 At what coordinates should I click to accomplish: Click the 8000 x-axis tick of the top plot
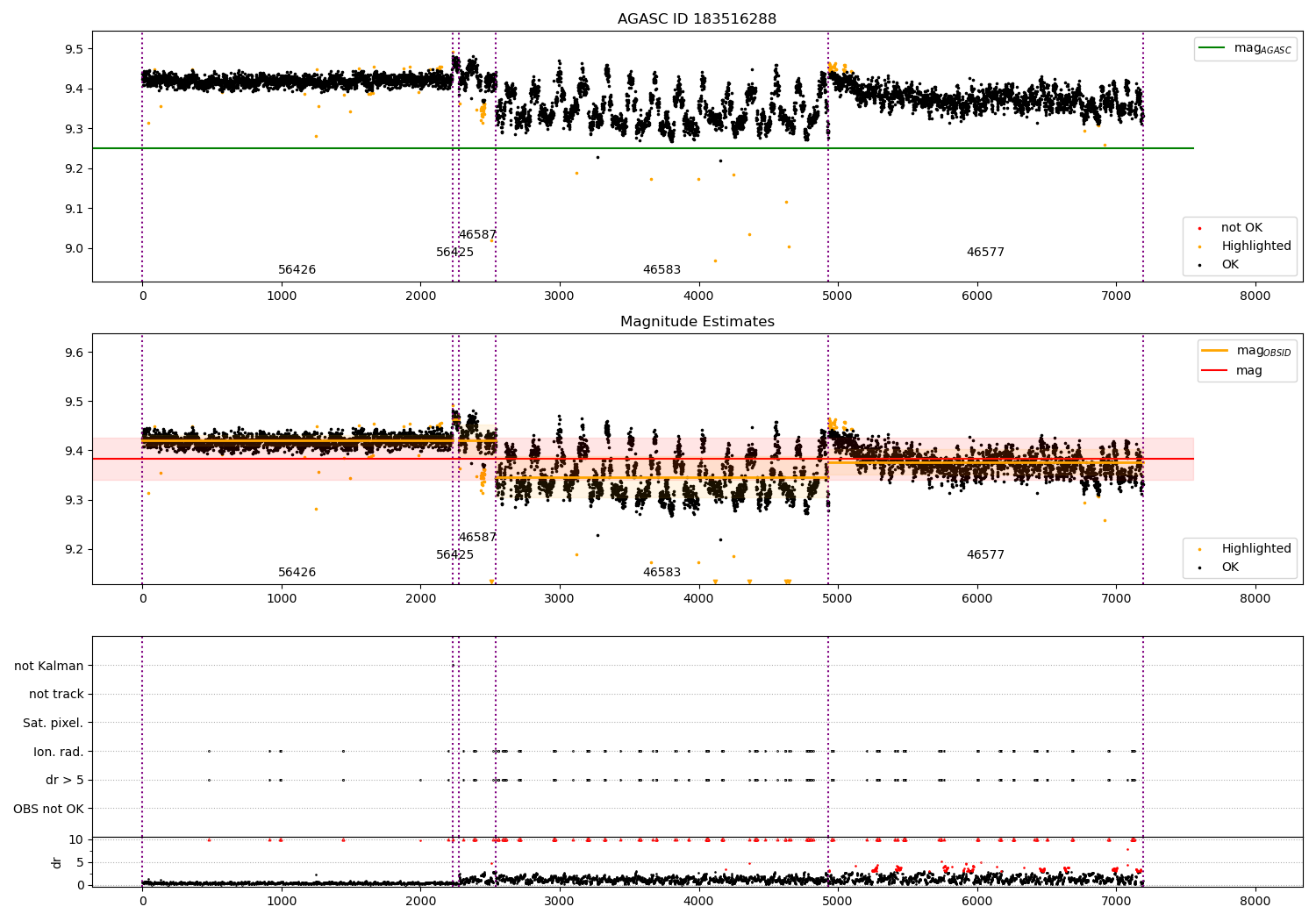[1255, 296]
